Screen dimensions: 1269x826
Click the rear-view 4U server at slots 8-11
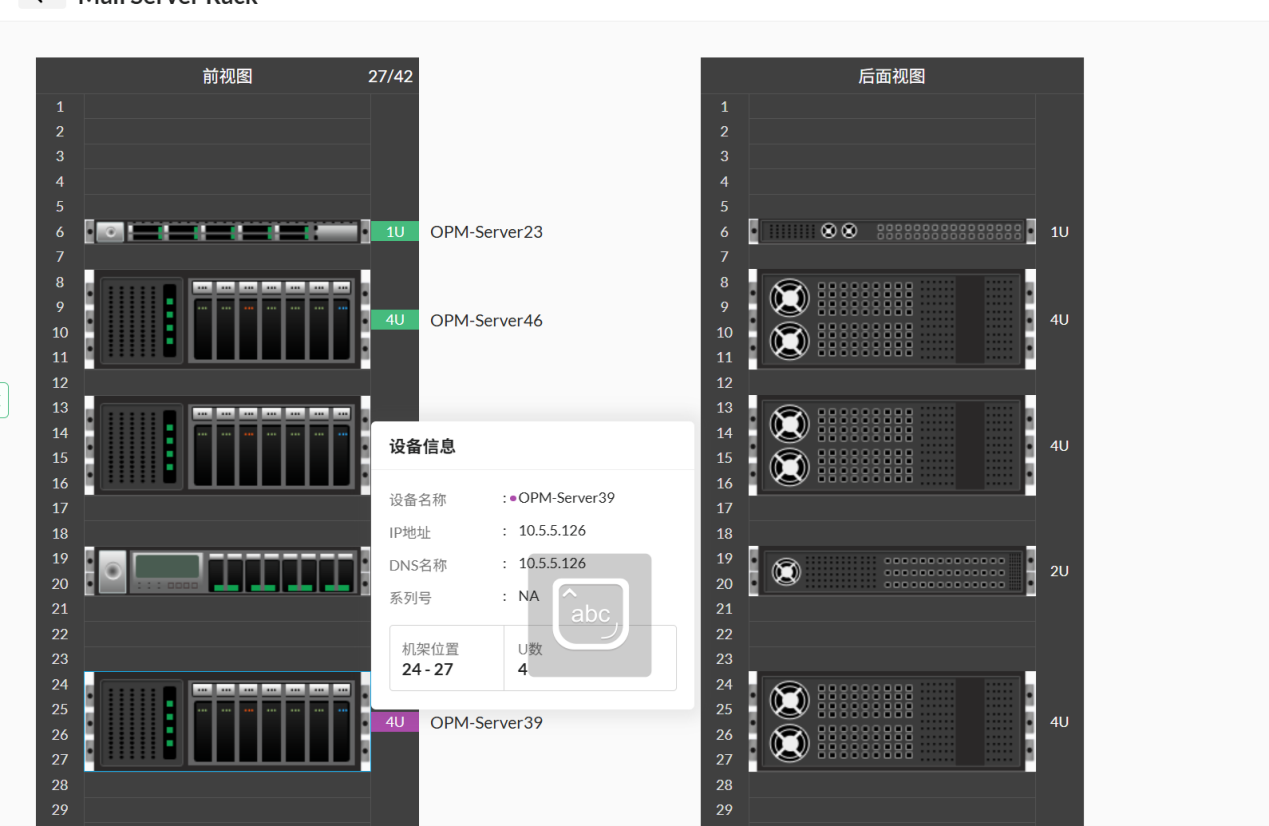(x=890, y=319)
